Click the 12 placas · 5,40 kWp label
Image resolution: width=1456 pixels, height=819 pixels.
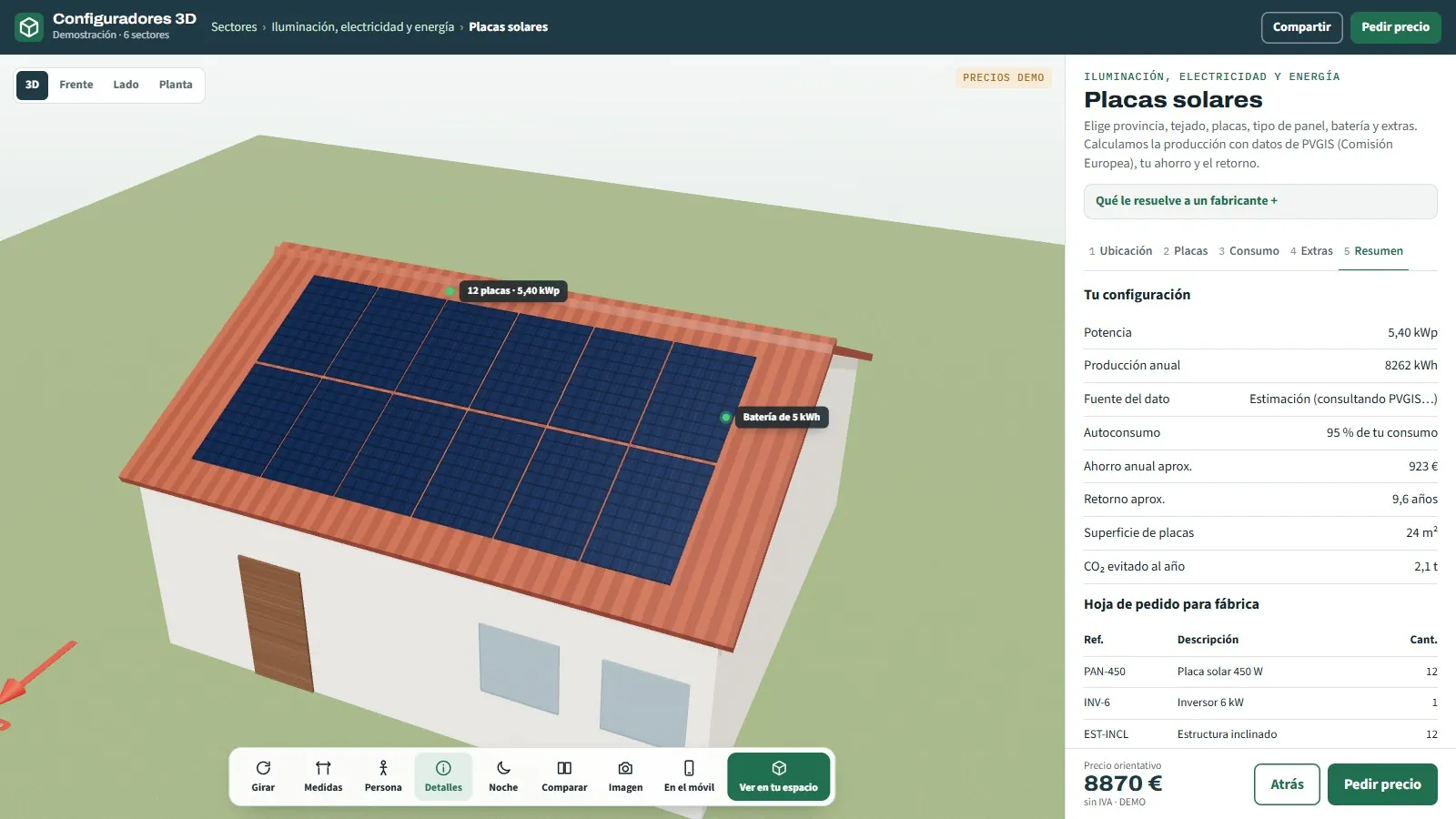[513, 291]
